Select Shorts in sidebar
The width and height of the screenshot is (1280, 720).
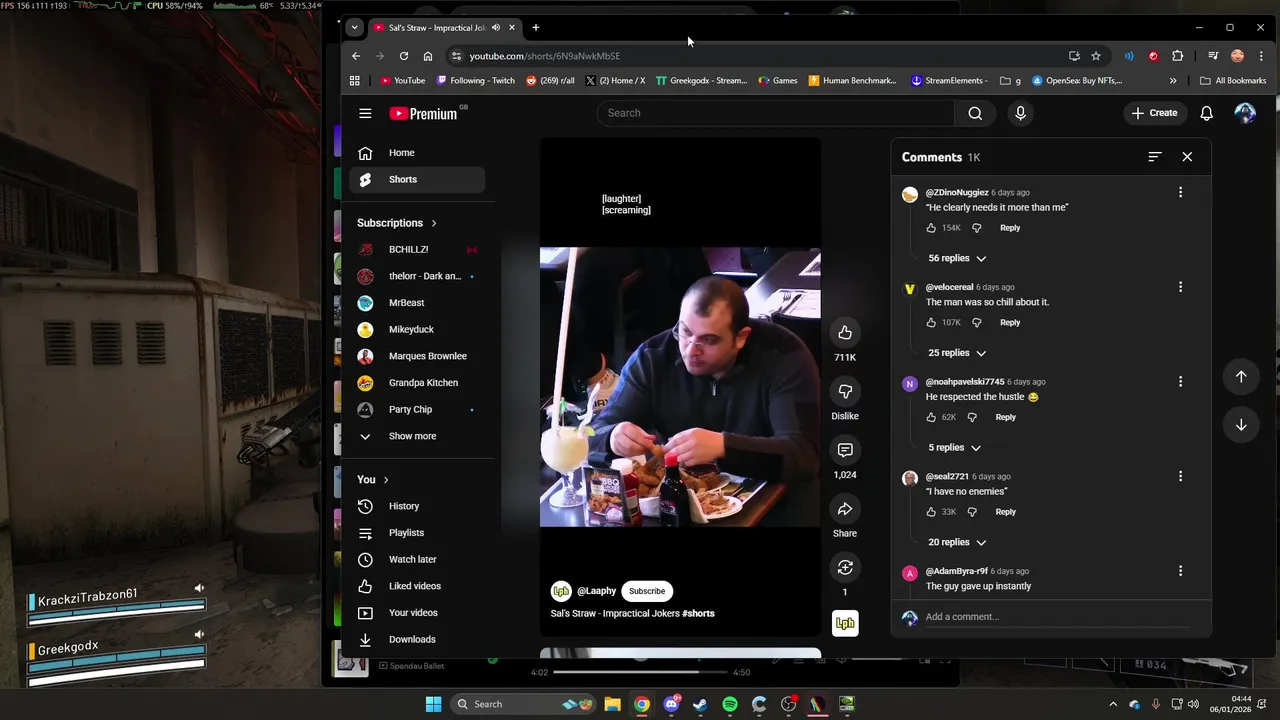[x=417, y=179]
